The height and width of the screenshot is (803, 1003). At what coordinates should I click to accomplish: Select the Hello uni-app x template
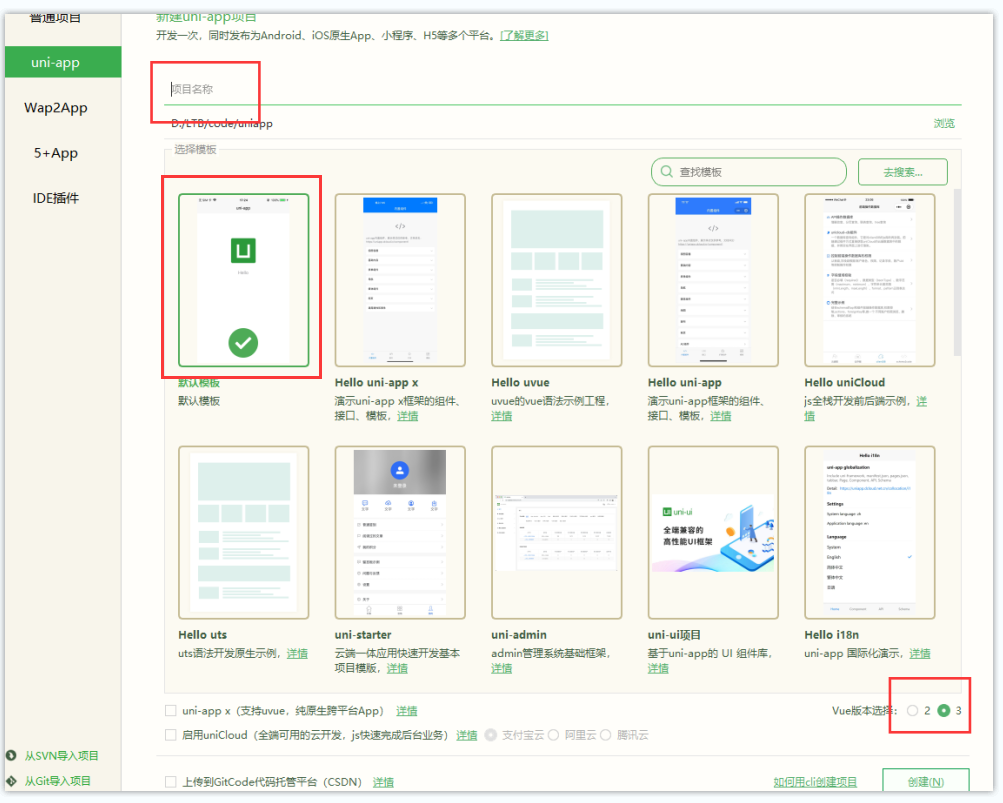[x=400, y=280]
